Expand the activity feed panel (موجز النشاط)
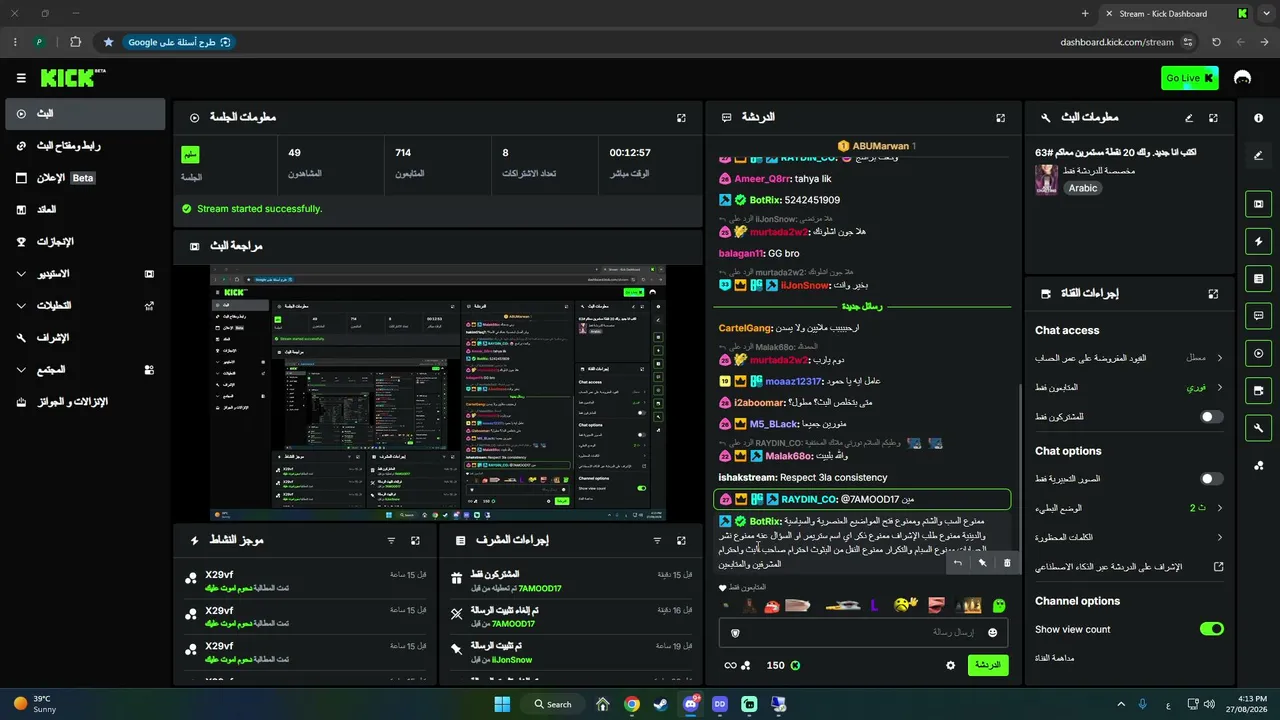 pos(415,540)
